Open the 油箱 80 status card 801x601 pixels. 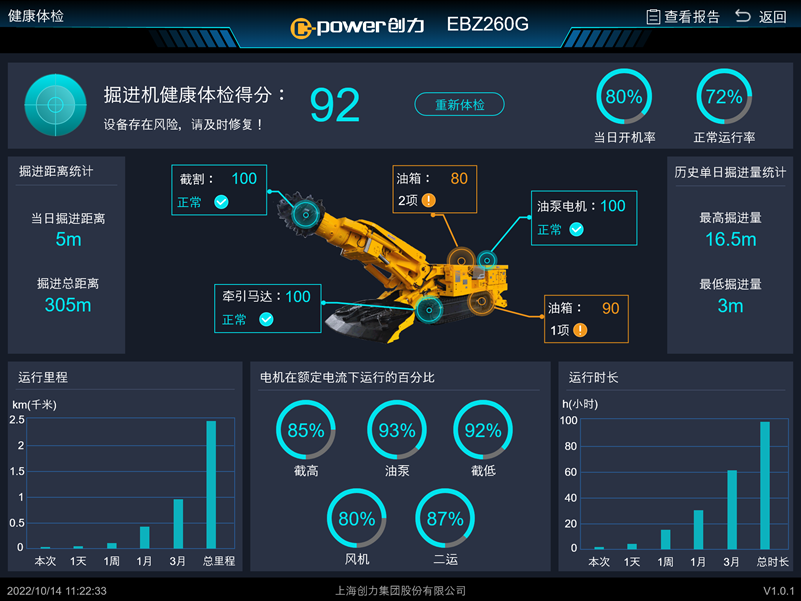(434, 189)
